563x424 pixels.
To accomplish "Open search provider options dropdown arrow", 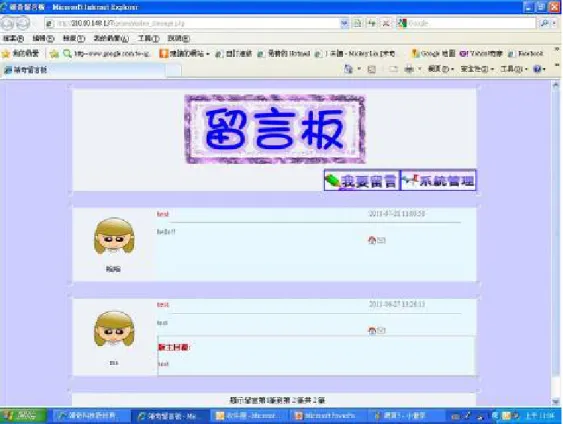I will coord(554,23).
